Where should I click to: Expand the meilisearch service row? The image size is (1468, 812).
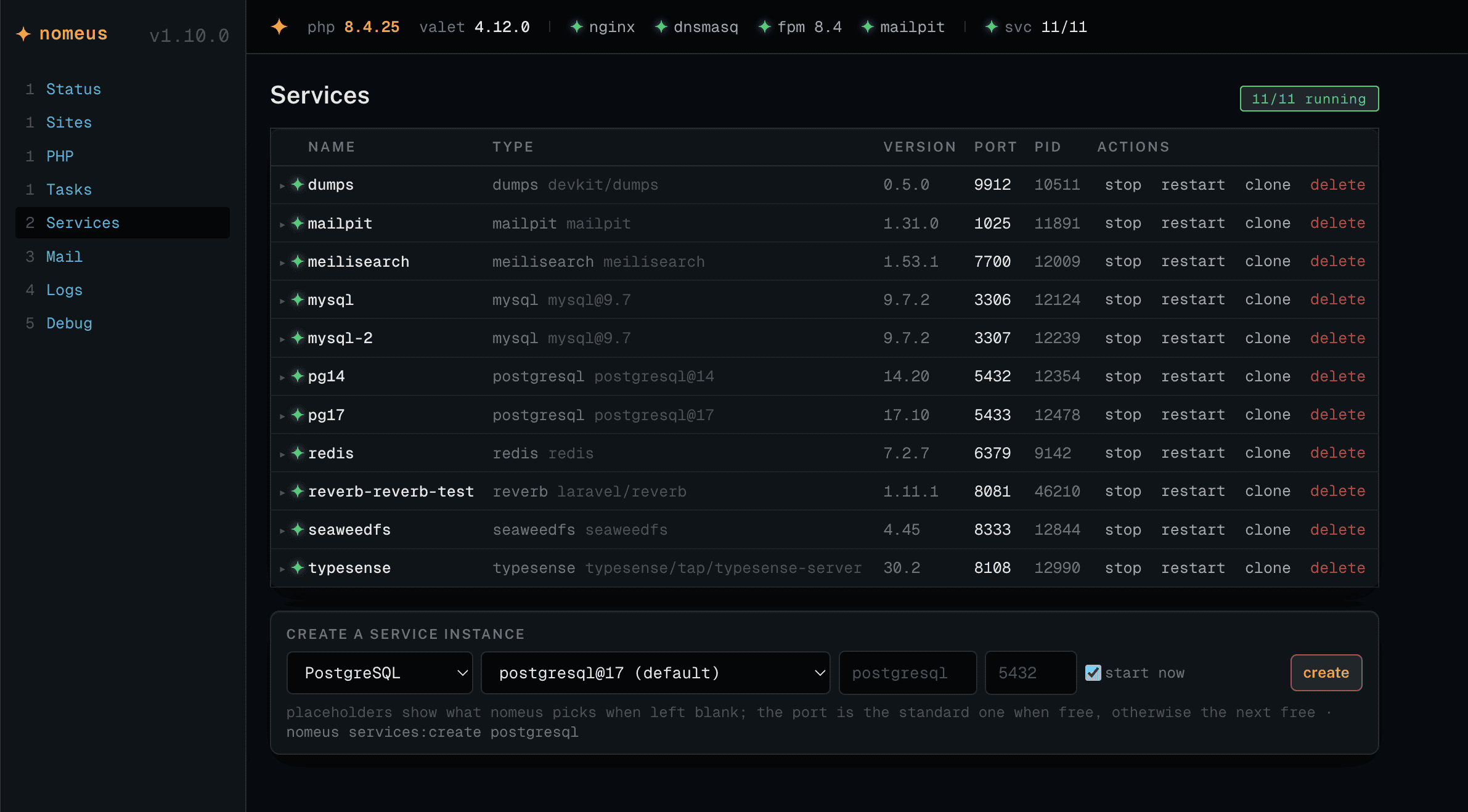coord(282,262)
